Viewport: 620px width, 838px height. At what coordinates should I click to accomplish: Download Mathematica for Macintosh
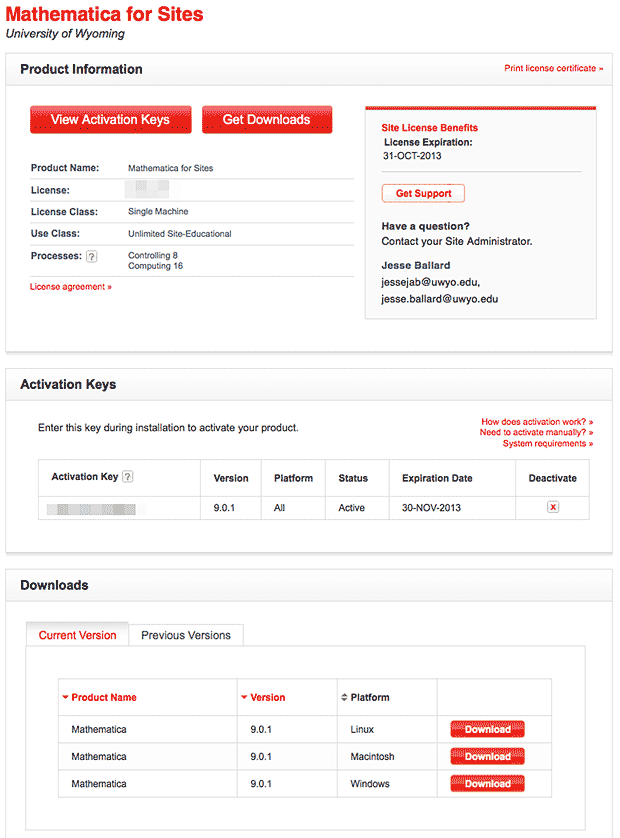(487, 756)
